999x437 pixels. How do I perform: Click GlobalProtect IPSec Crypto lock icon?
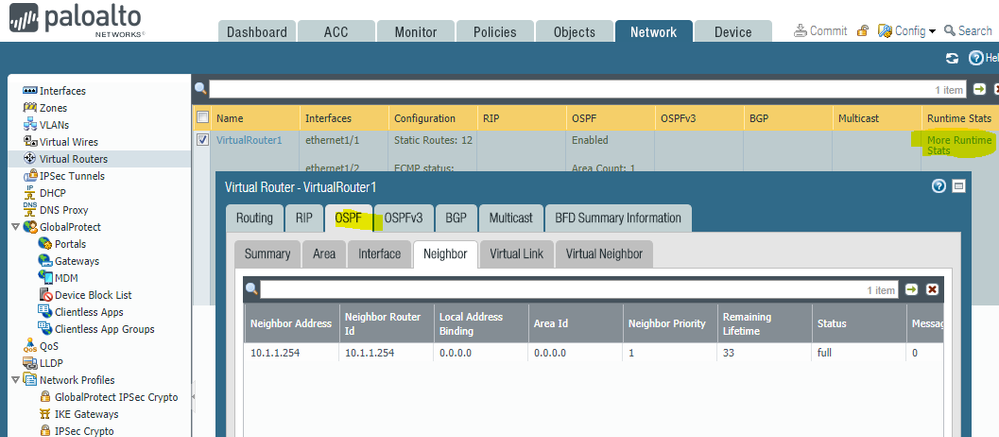point(45,397)
